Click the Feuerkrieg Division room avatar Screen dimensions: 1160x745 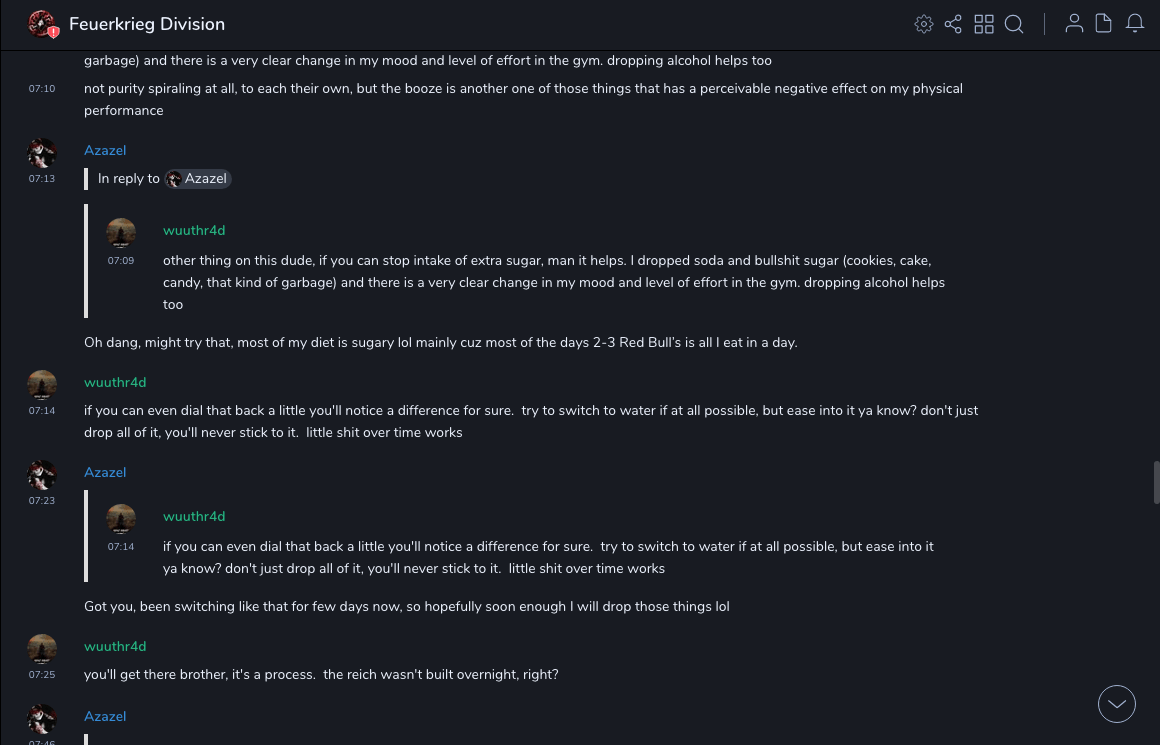tap(42, 24)
